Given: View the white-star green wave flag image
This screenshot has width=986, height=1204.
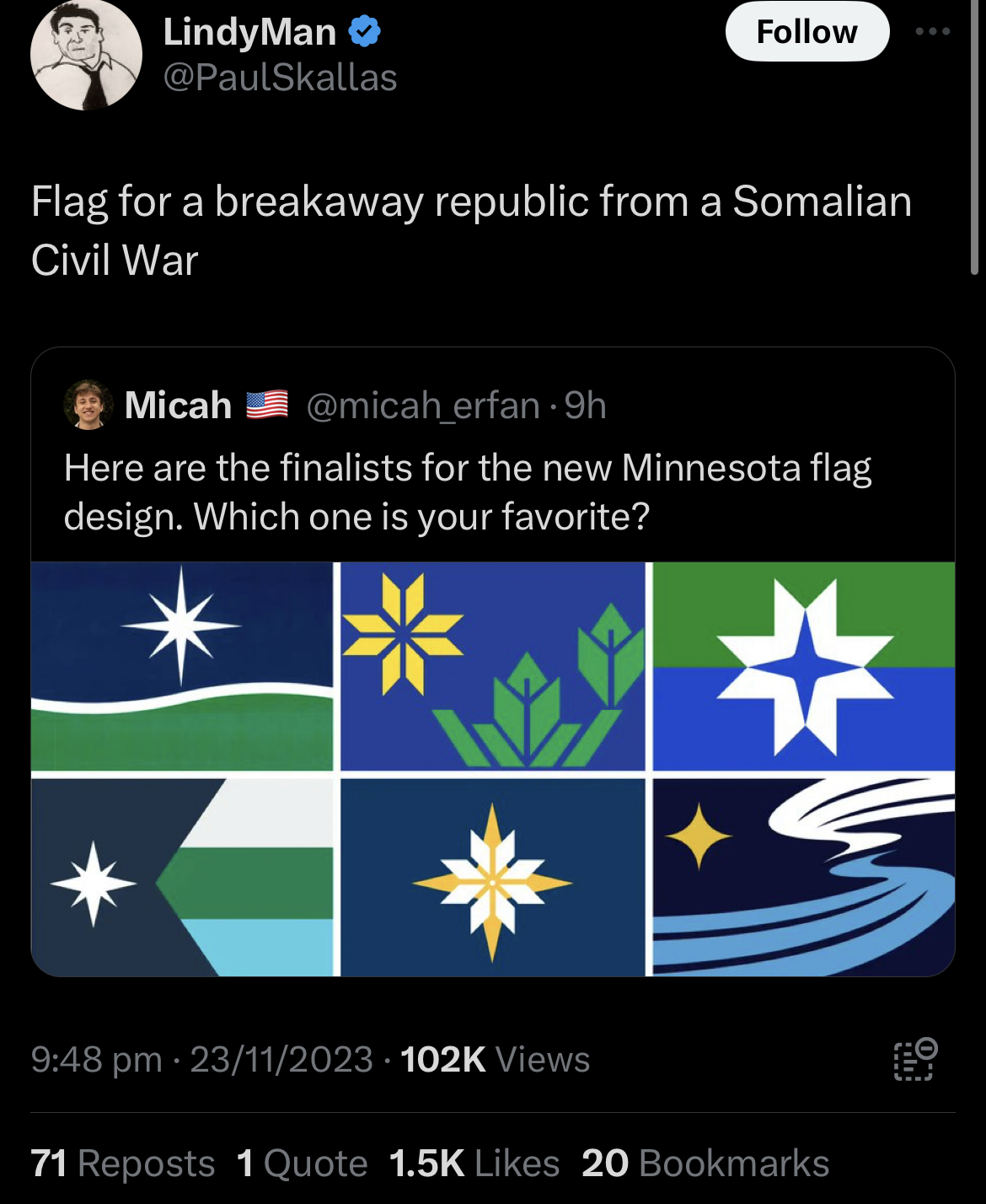Looking at the screenshot, I should coord(182,666).
